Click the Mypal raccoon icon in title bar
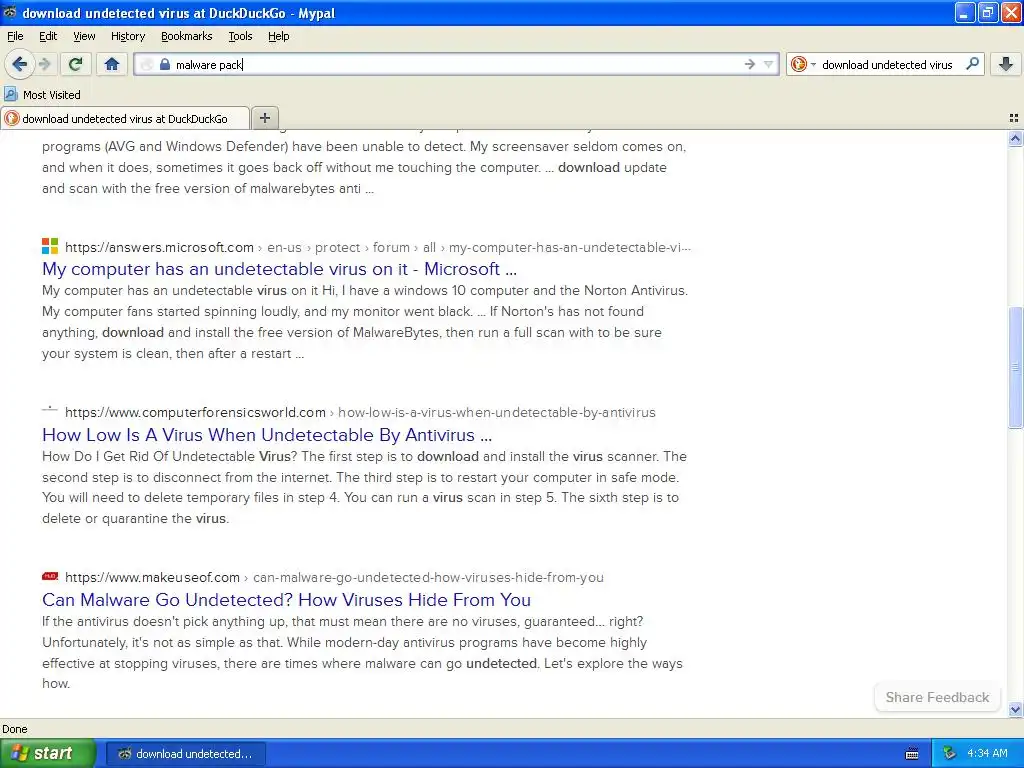Screen dimensions: 1024x768 (10, 12)
